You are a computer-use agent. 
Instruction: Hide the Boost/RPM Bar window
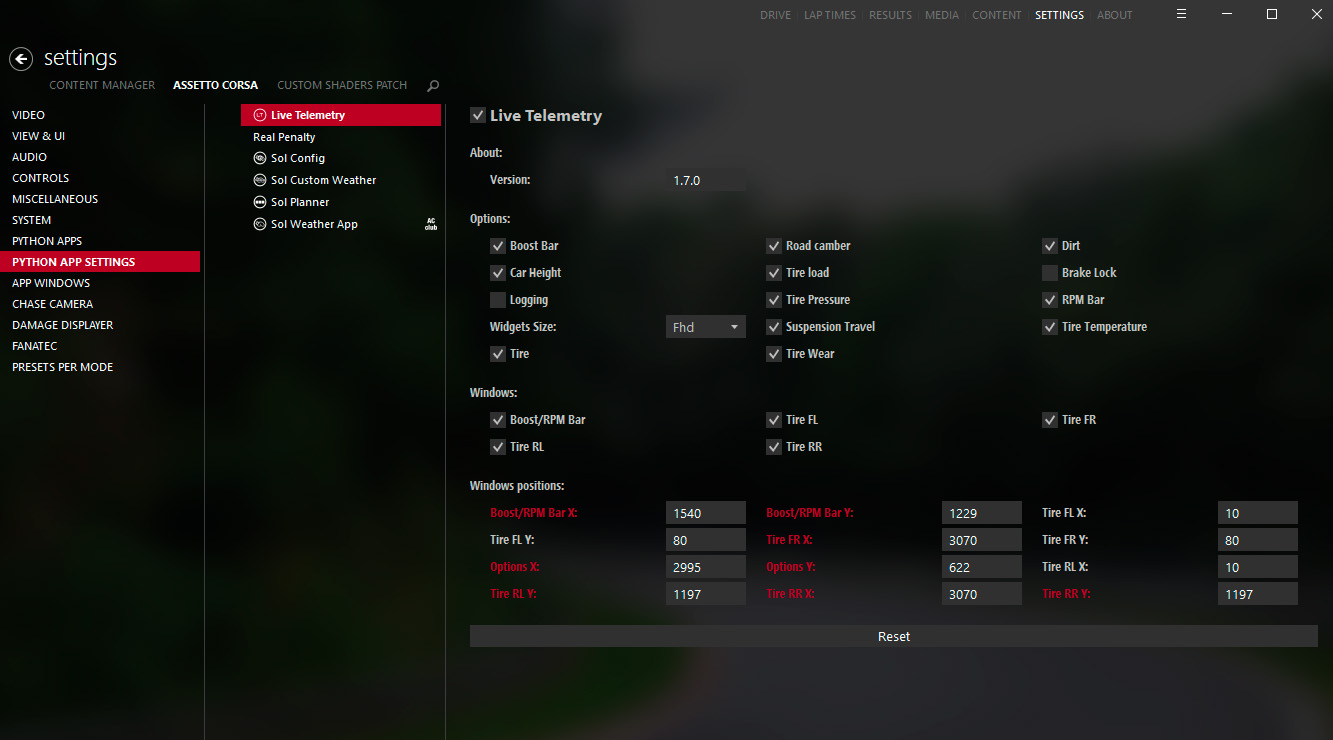point(498,420)
